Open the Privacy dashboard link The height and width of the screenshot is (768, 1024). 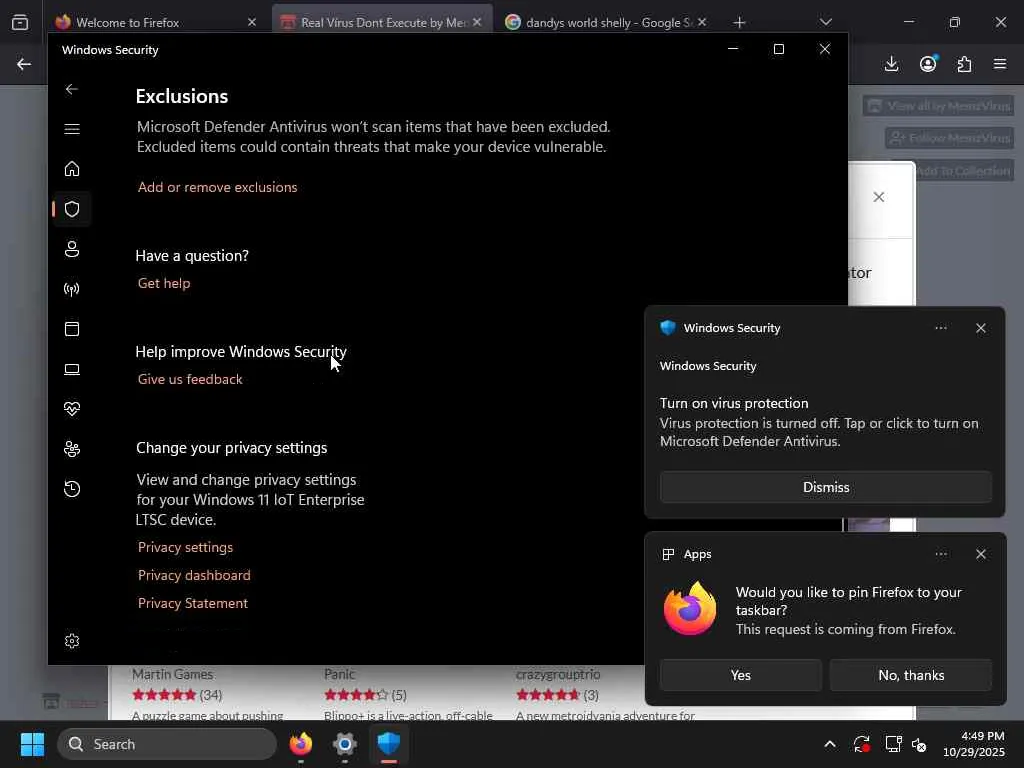[194, 575]
